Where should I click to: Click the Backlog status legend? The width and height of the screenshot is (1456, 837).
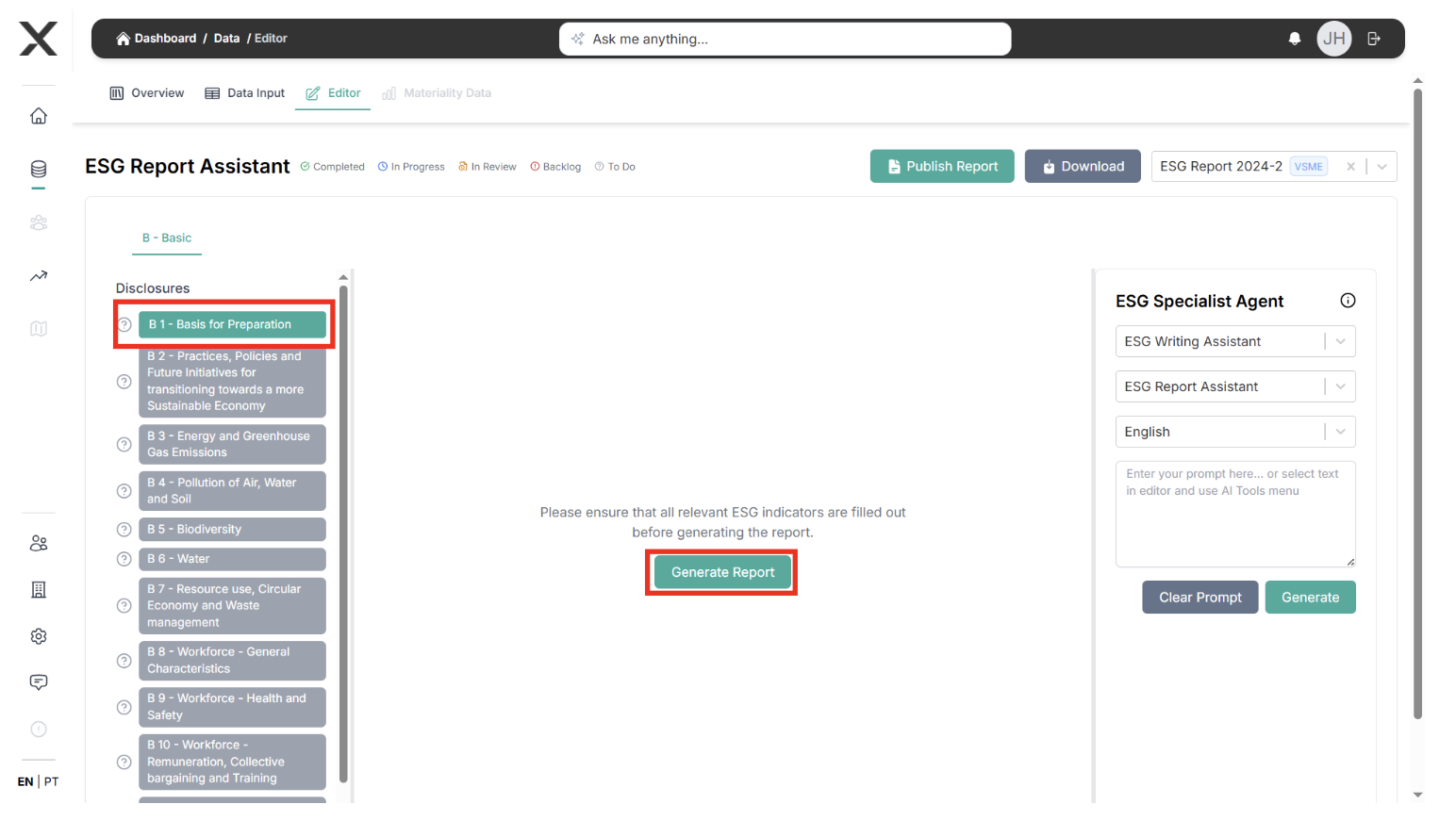pos(555,167)
